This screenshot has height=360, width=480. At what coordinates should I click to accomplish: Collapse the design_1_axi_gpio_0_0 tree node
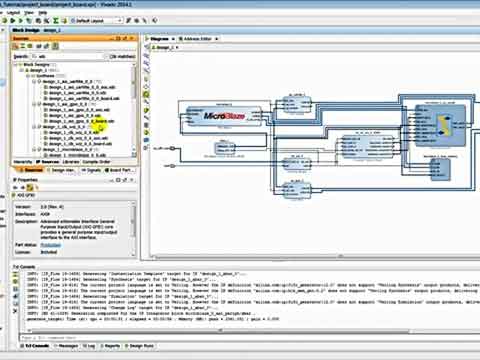pos(34,104)
